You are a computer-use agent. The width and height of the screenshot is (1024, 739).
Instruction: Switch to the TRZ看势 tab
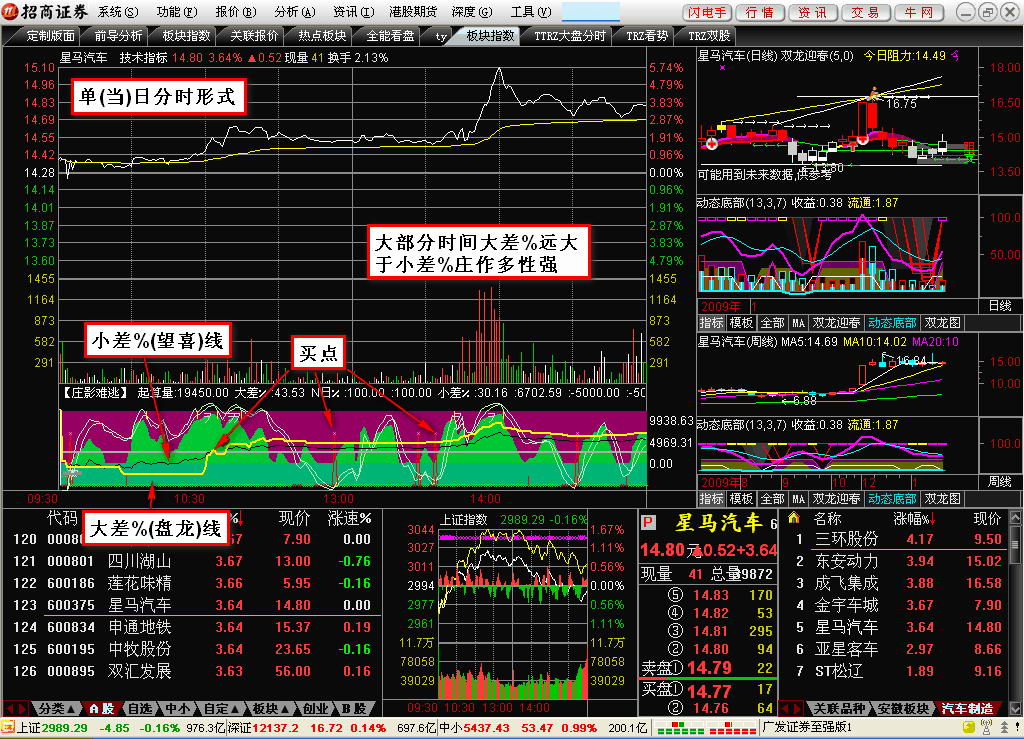coord(647,36)
